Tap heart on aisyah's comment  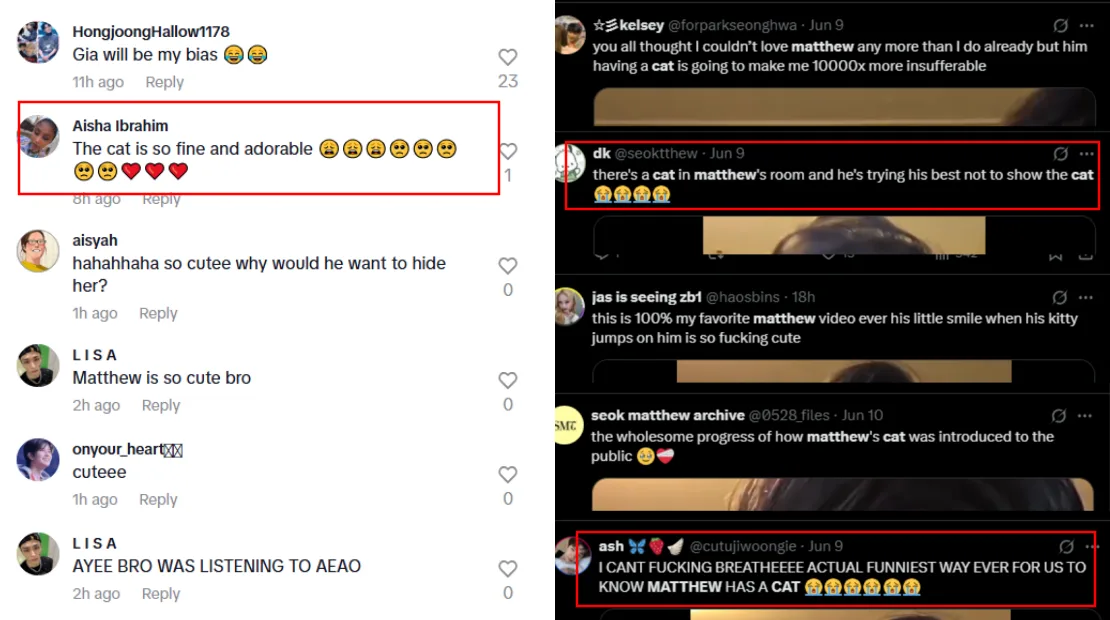pos(508,266)
